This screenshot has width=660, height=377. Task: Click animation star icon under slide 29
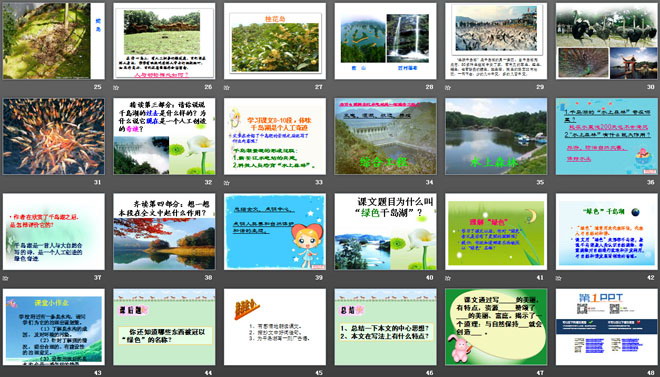point(448,88)
